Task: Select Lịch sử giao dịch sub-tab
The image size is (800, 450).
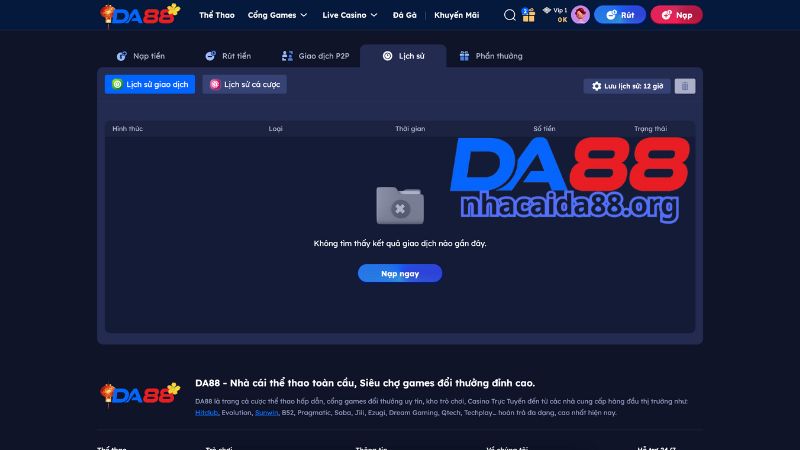Action: pyautogui.click(x=150, y=84)
